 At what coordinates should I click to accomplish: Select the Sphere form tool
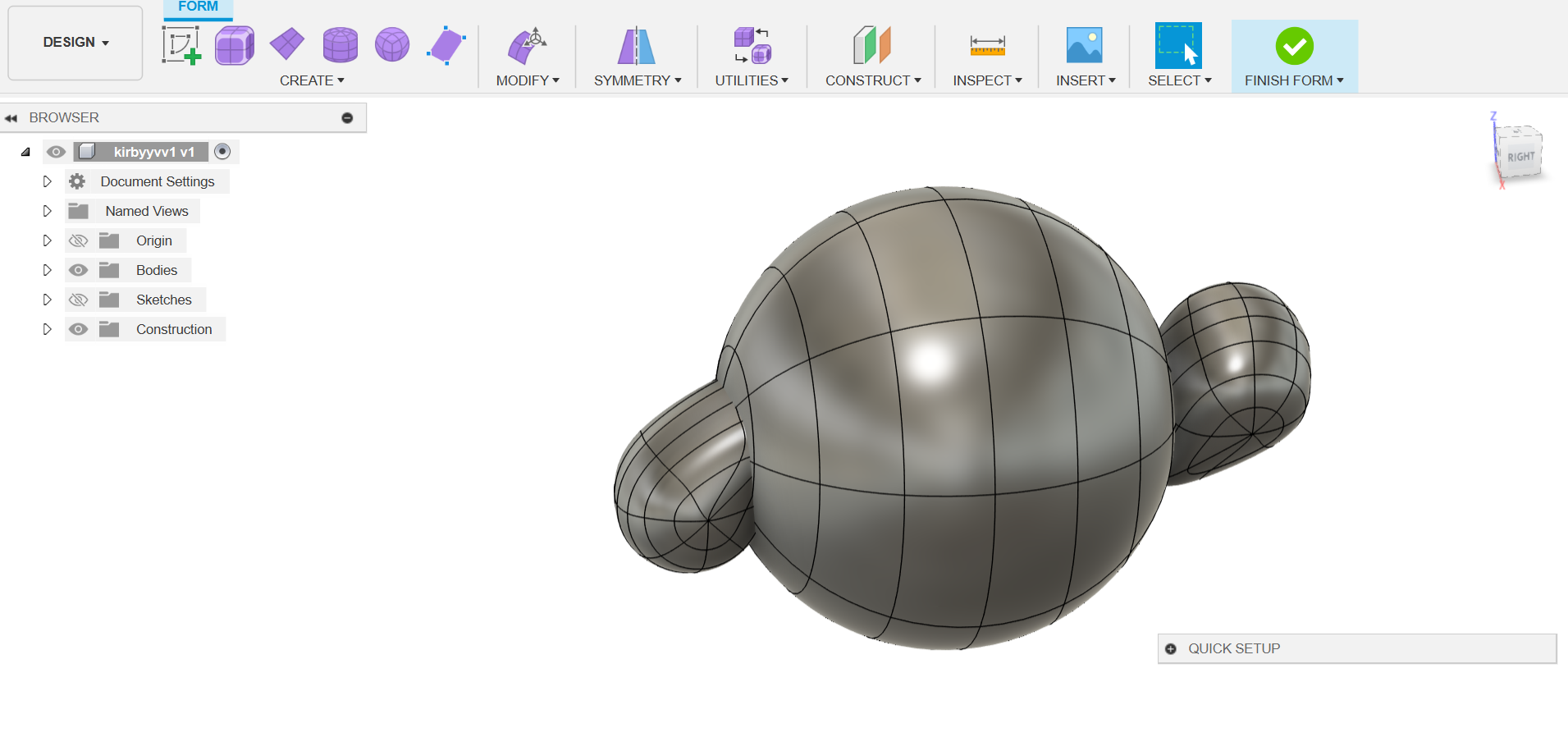(392, 45)
